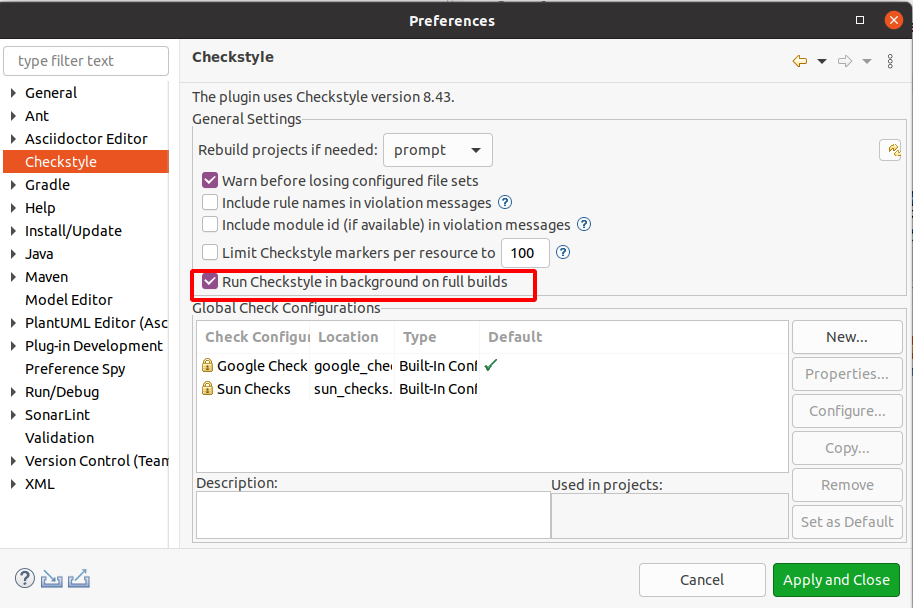Click the forward navigation arrow icon
The height and width of the screenshot is (608, 913).
[845, 61]
